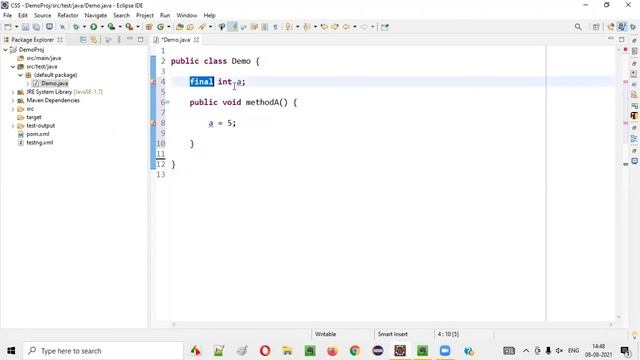This screenshot has height=360, width=640.
Task: Click the Smart Insert status field
Action: pyautogui.click(x=393, y=334)
